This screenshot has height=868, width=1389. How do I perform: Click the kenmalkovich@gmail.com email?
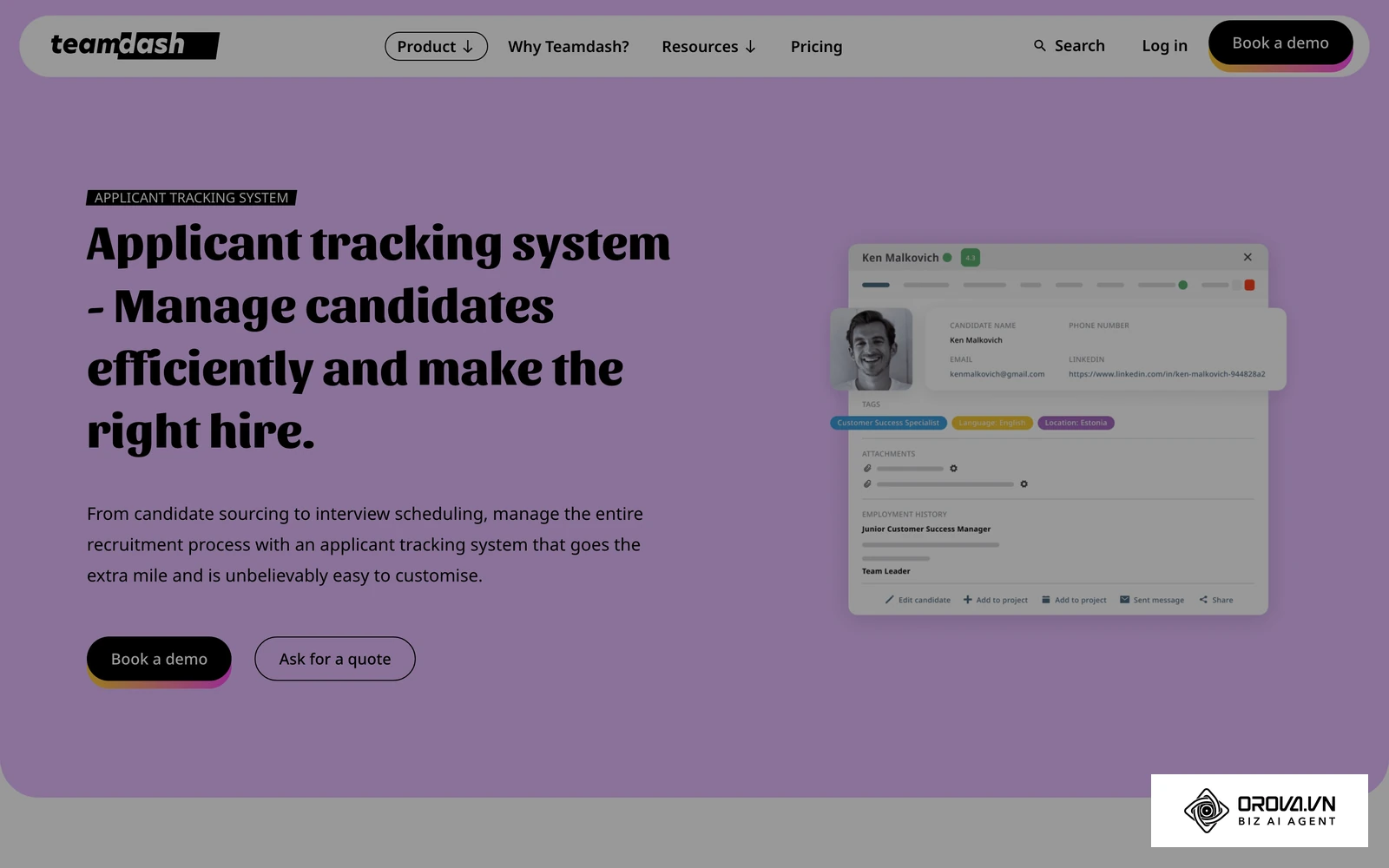tap(997, 374)
